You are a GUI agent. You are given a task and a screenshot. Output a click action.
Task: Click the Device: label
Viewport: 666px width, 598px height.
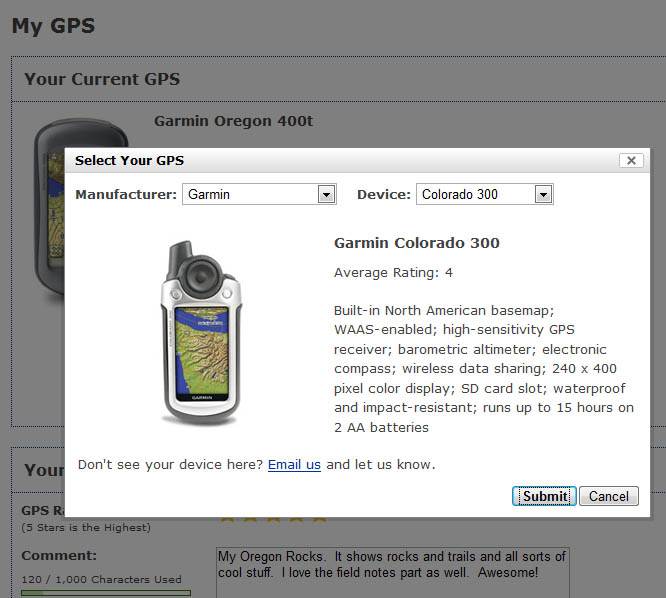384,195
